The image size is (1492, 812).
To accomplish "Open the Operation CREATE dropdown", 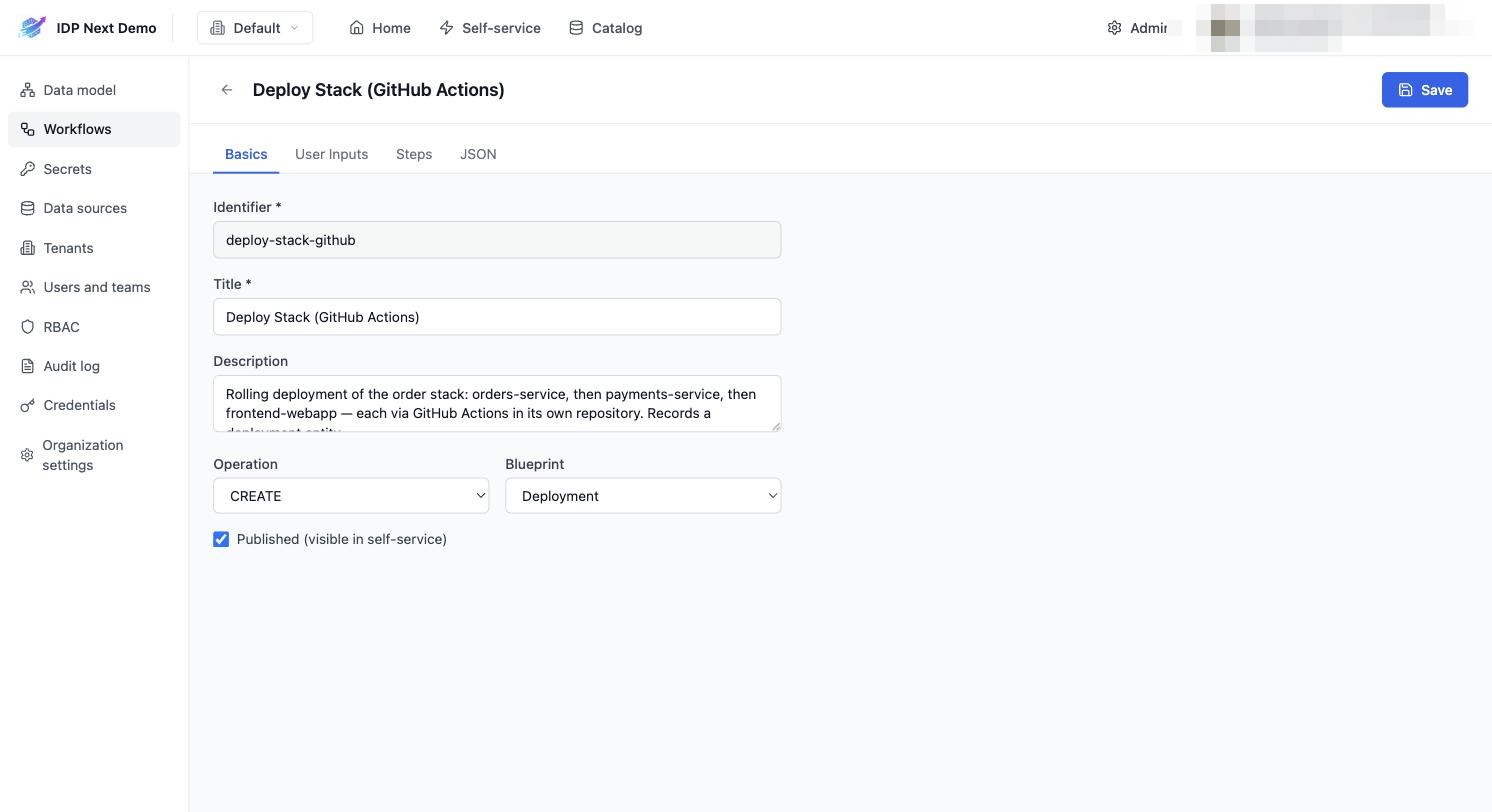I will coord(351,496).
